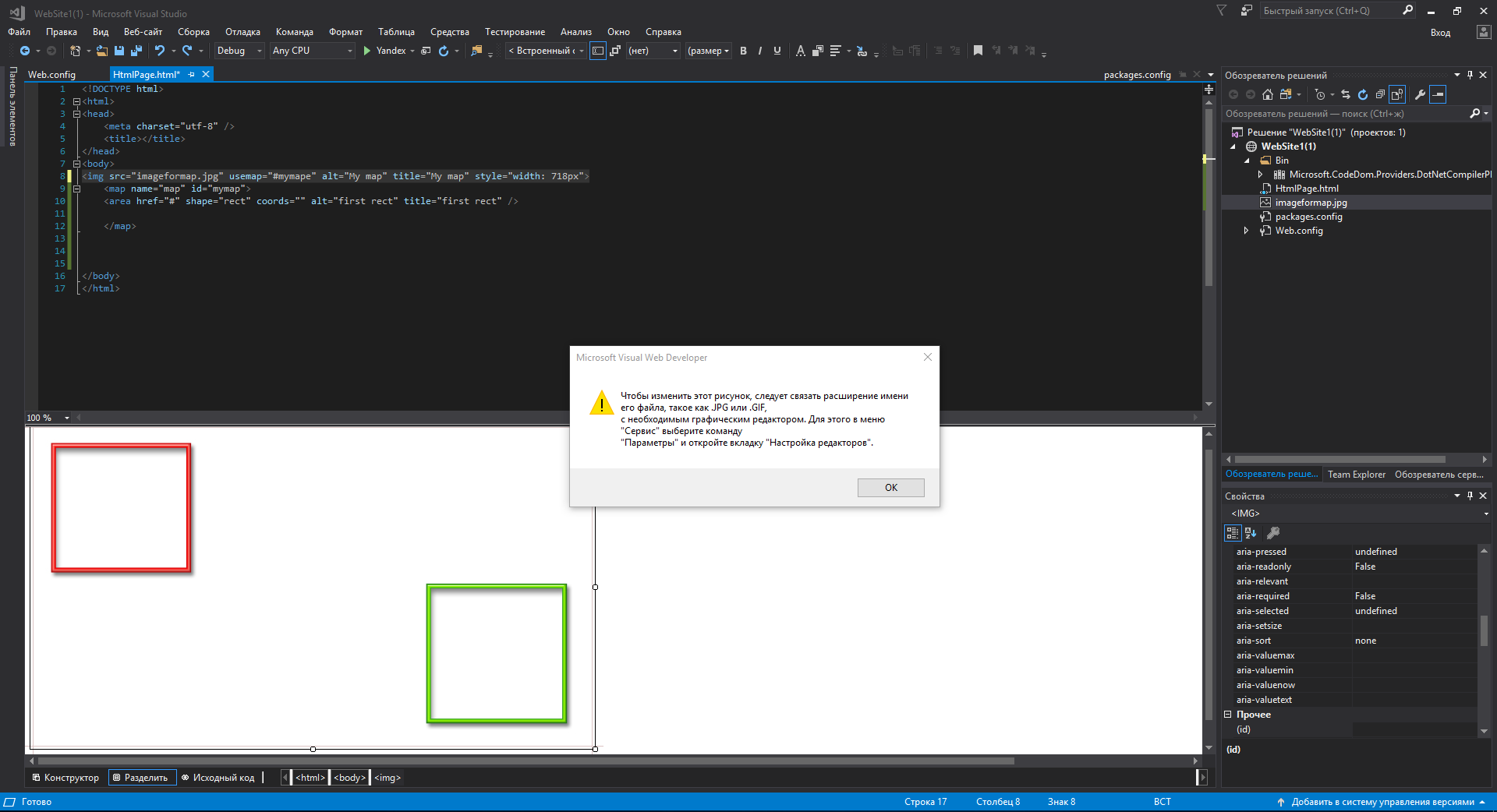Click the split editor handle above scrollbar
Viewport: 1497px width, 812px height.
1209,89
